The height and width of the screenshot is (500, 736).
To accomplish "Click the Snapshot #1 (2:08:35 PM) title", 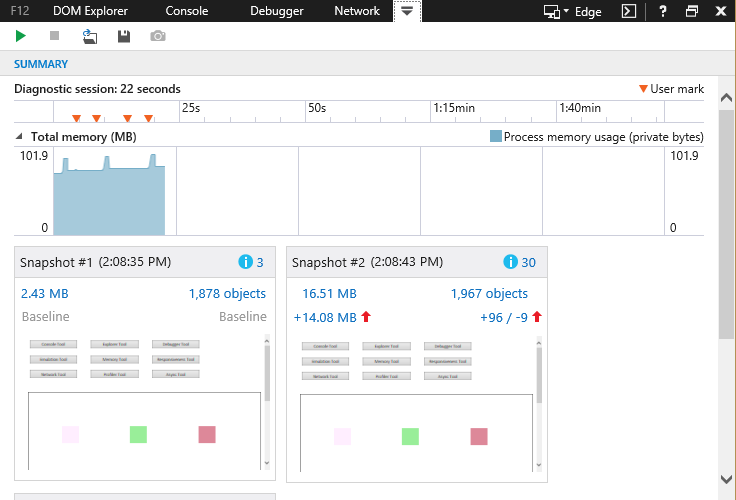I will tap(95, 262).
